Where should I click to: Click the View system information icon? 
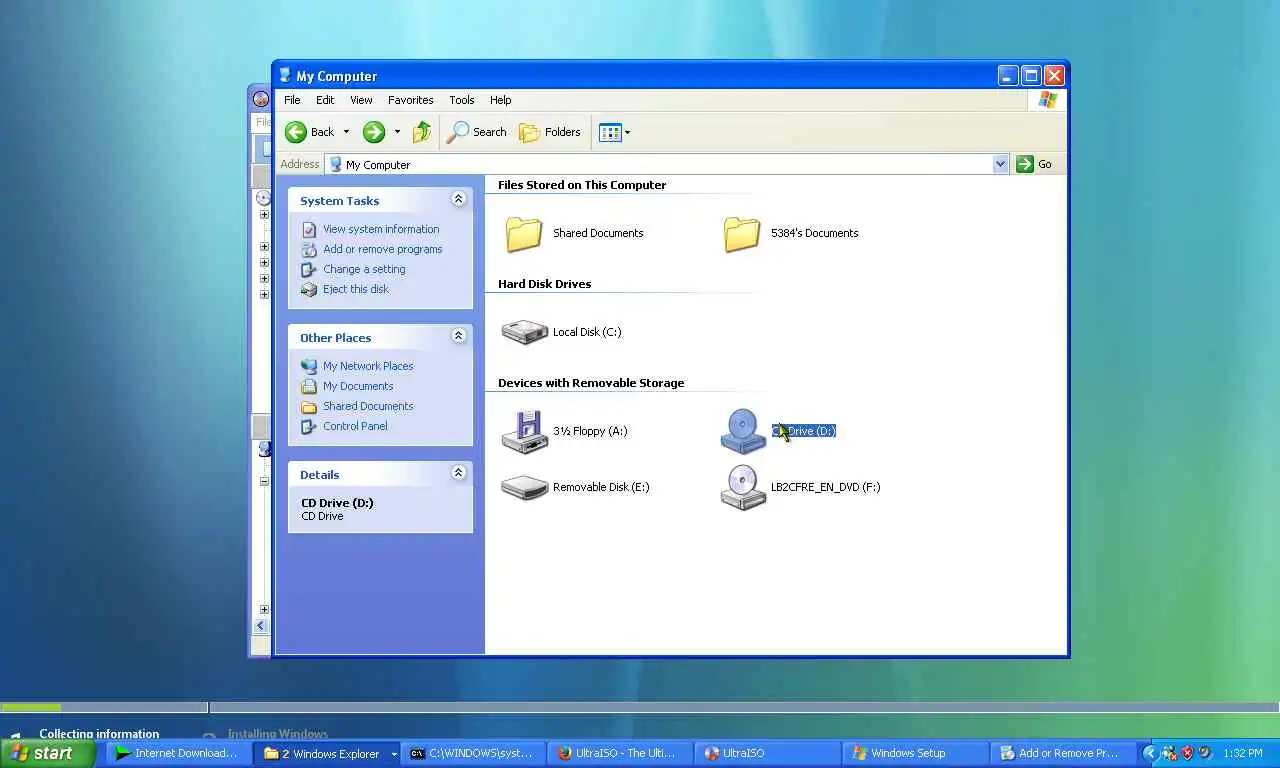pos(309,229)
